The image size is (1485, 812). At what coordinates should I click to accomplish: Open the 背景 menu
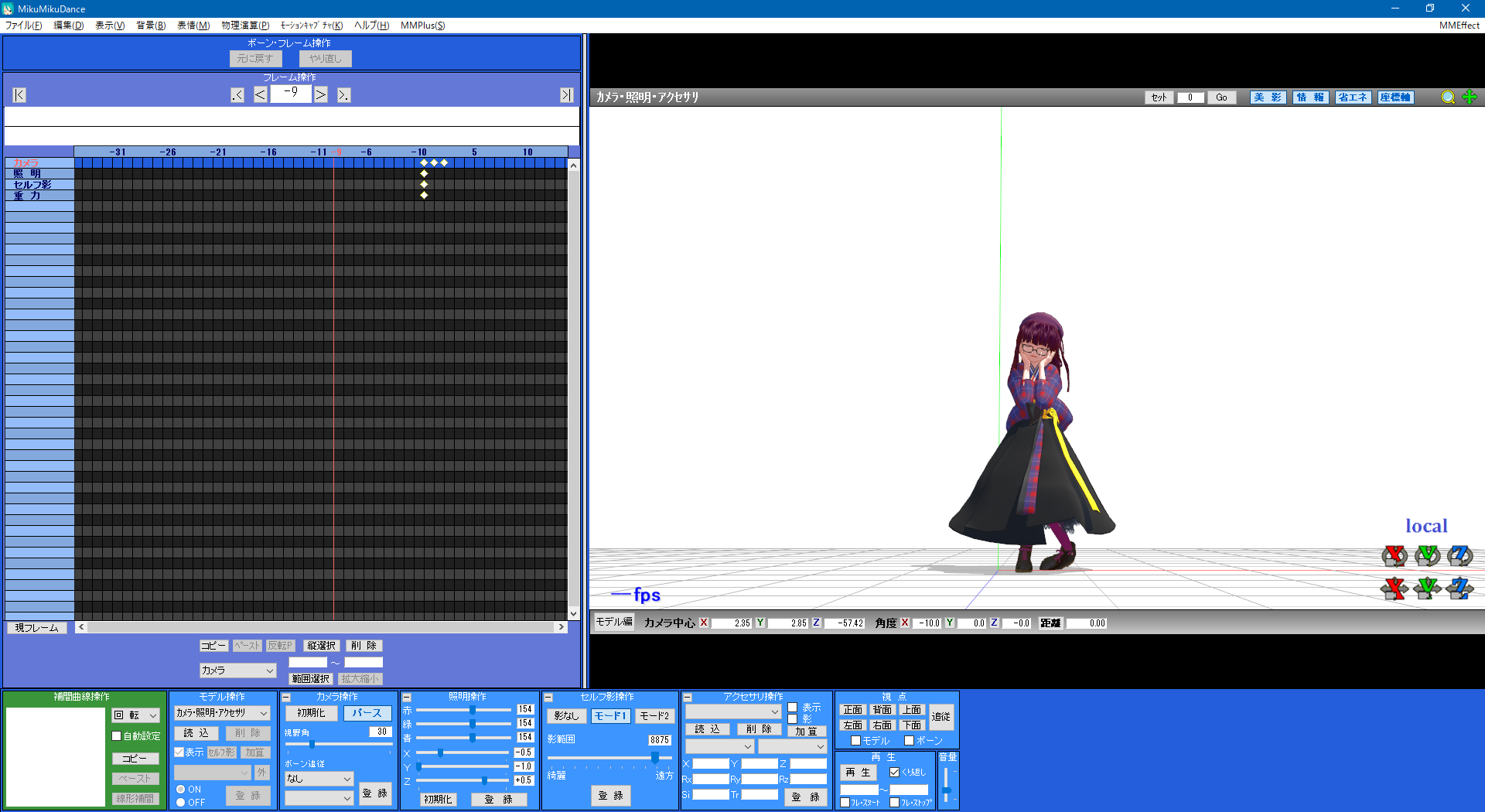(151, 26)
